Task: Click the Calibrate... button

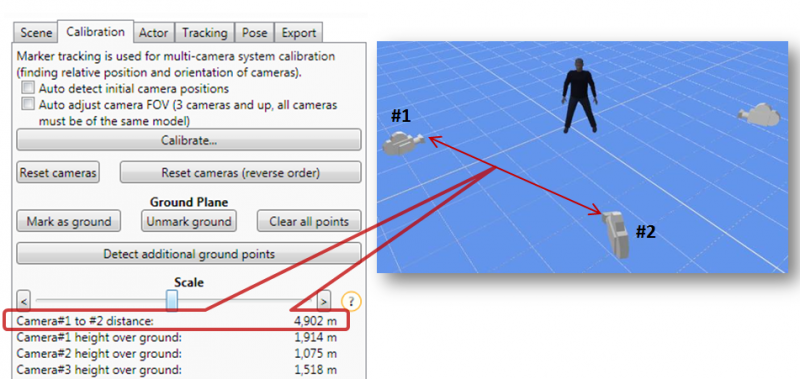Action: (x=189, y=140)
